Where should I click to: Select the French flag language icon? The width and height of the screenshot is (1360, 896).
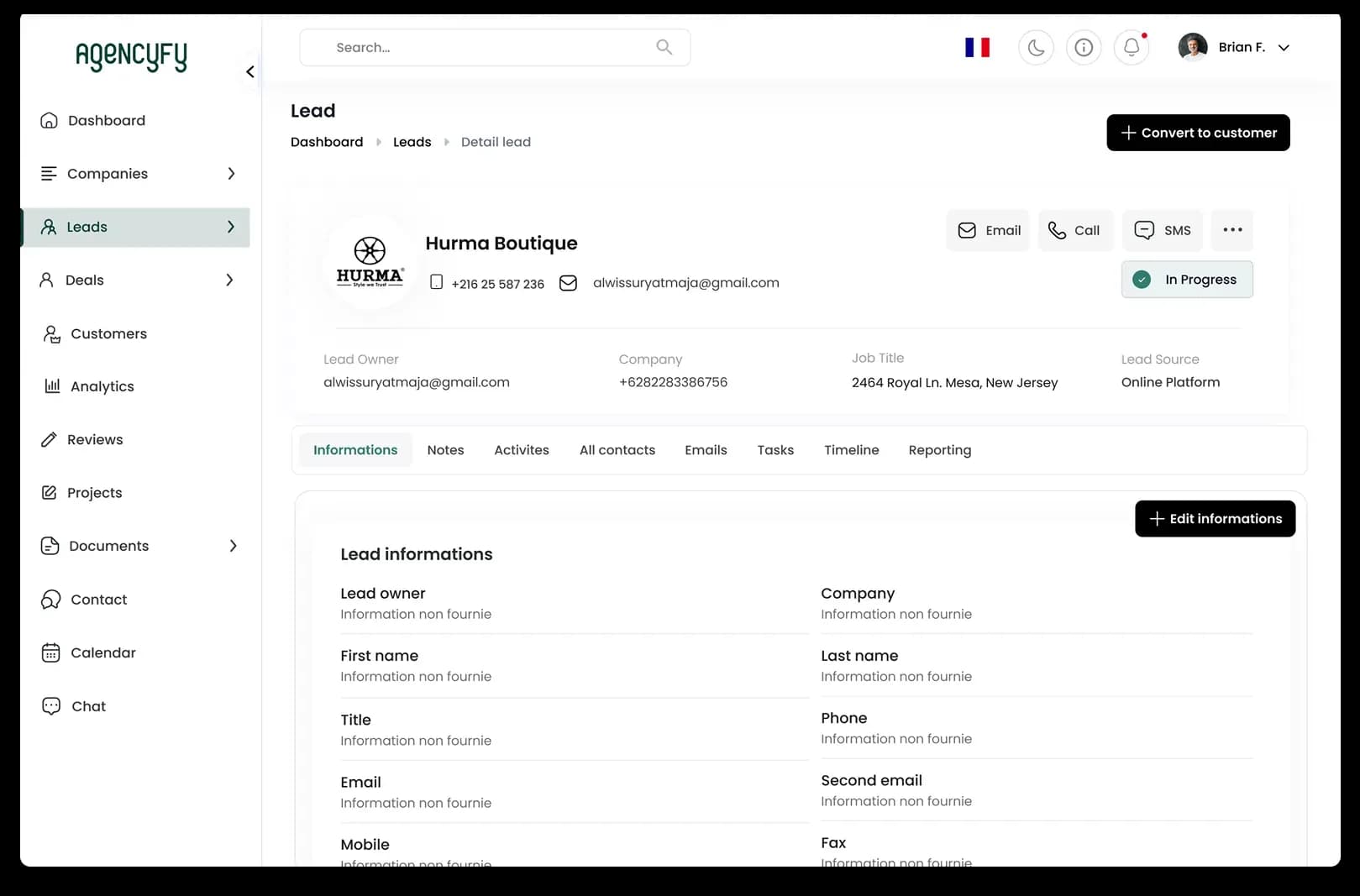pyautogui.click(x=977, y=48)
